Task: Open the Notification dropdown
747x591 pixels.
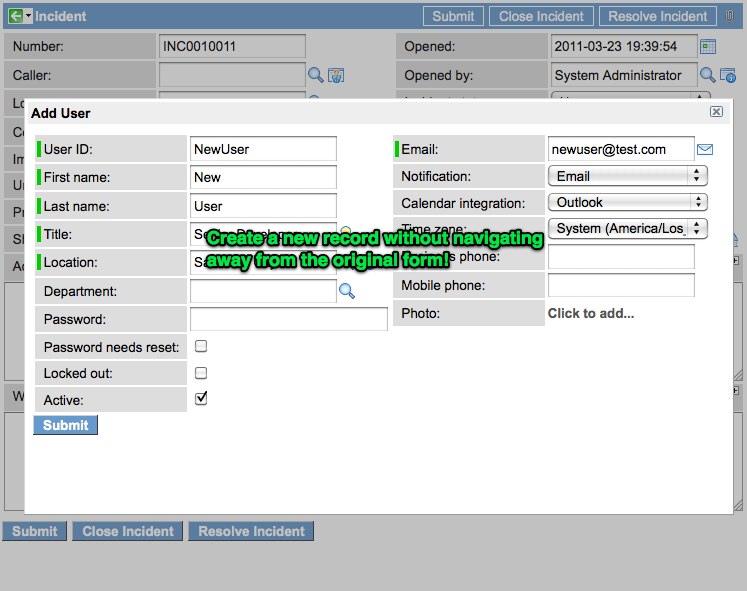Action: click(x=627, y=176)
